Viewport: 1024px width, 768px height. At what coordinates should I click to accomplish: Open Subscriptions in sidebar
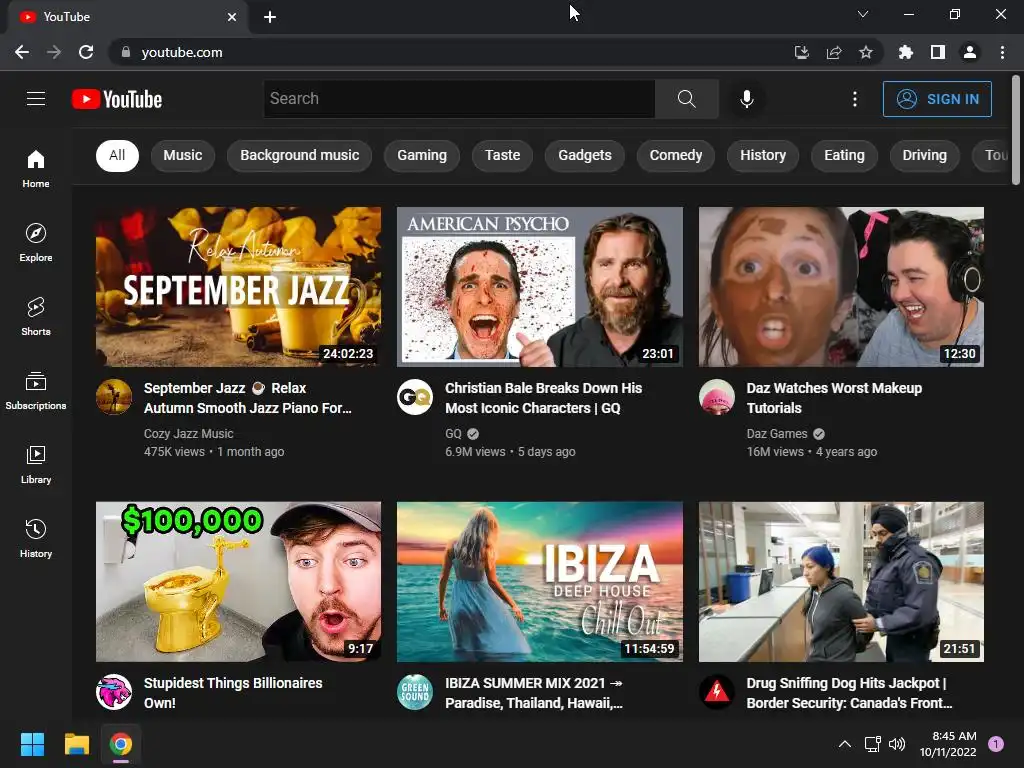click(x=36, y=391)
